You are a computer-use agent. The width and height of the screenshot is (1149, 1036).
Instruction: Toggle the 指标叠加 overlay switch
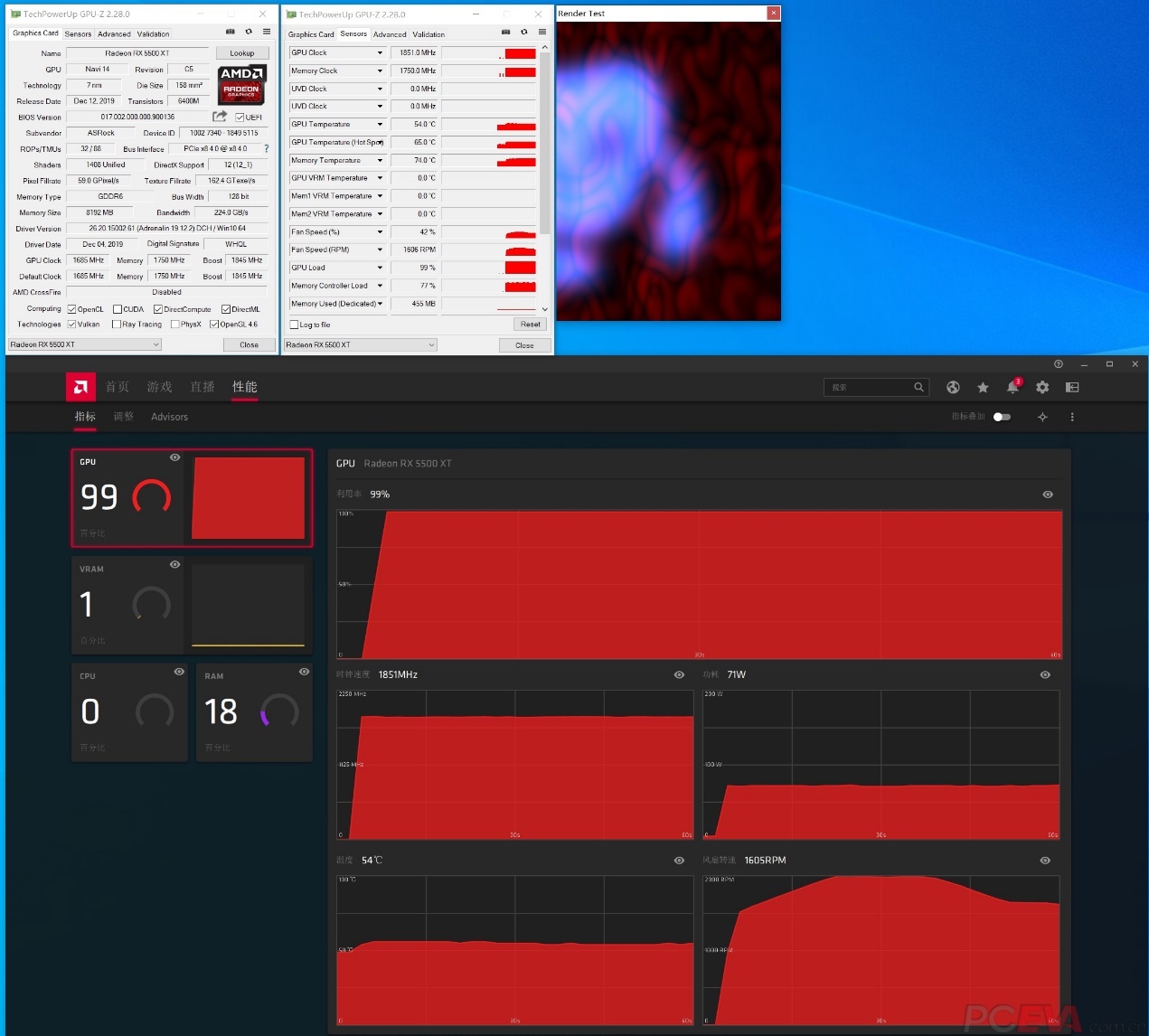[1002, 417]
